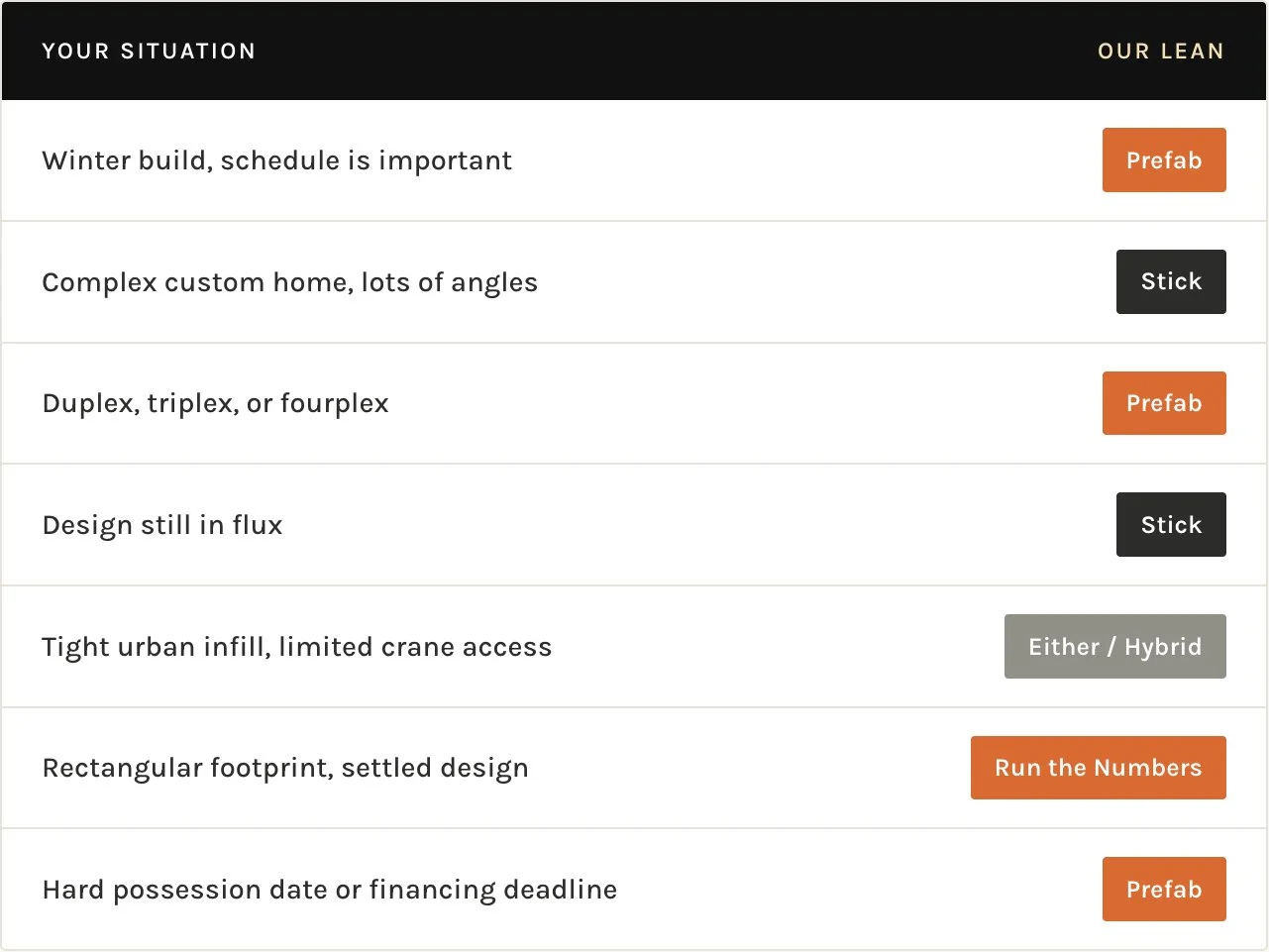Screen dimensions: 1269x952
Task: Click the Prefab badge for Hard possession date
Action: [1163, 890]
